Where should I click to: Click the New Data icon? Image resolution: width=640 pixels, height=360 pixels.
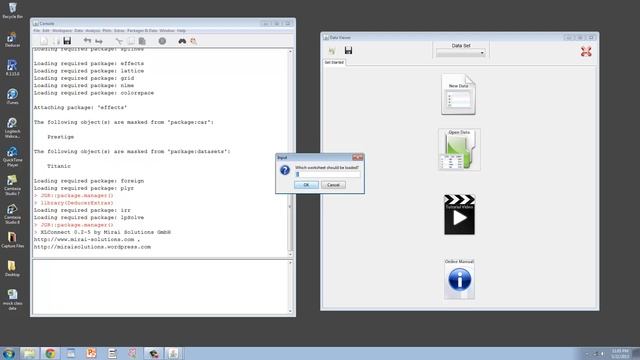coord(458,94)
